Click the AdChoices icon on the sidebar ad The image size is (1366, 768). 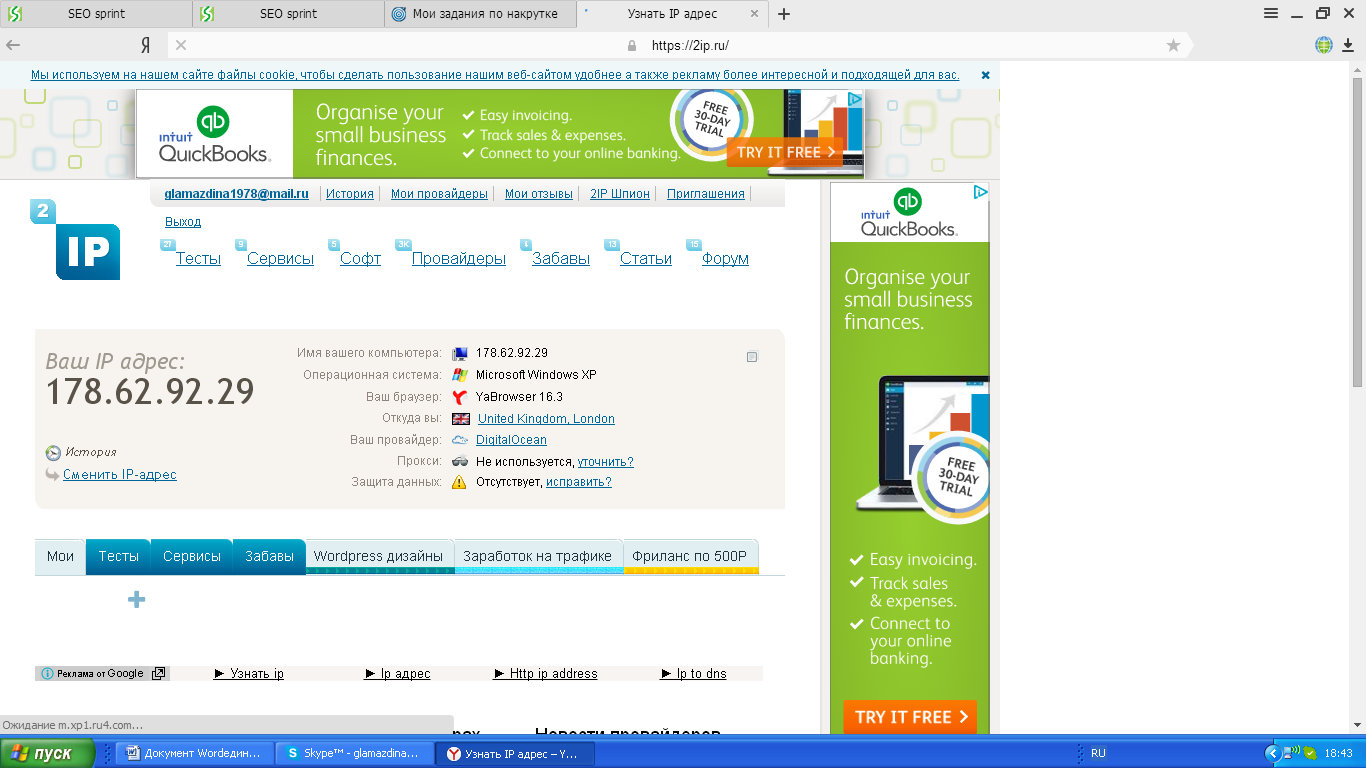pos(981,192)
